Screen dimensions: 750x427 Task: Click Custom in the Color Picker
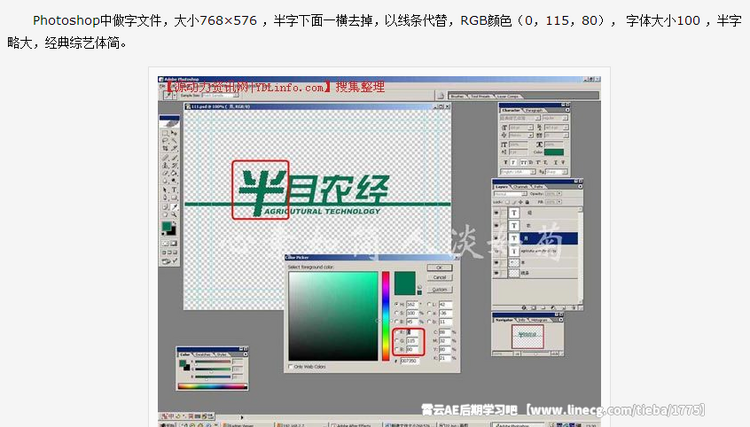coord(440,289)
